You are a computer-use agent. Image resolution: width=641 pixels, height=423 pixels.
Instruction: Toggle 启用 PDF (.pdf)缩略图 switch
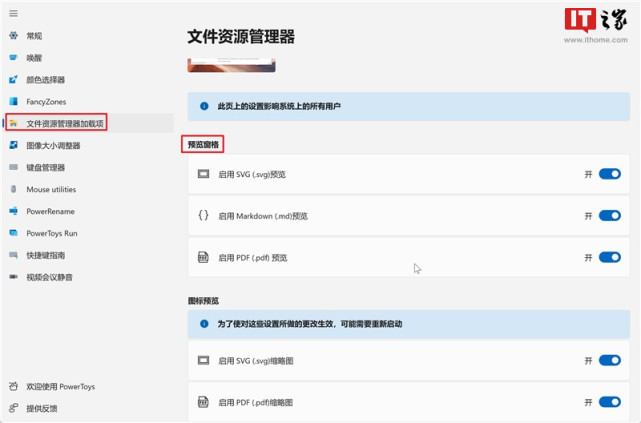(610, 402)
